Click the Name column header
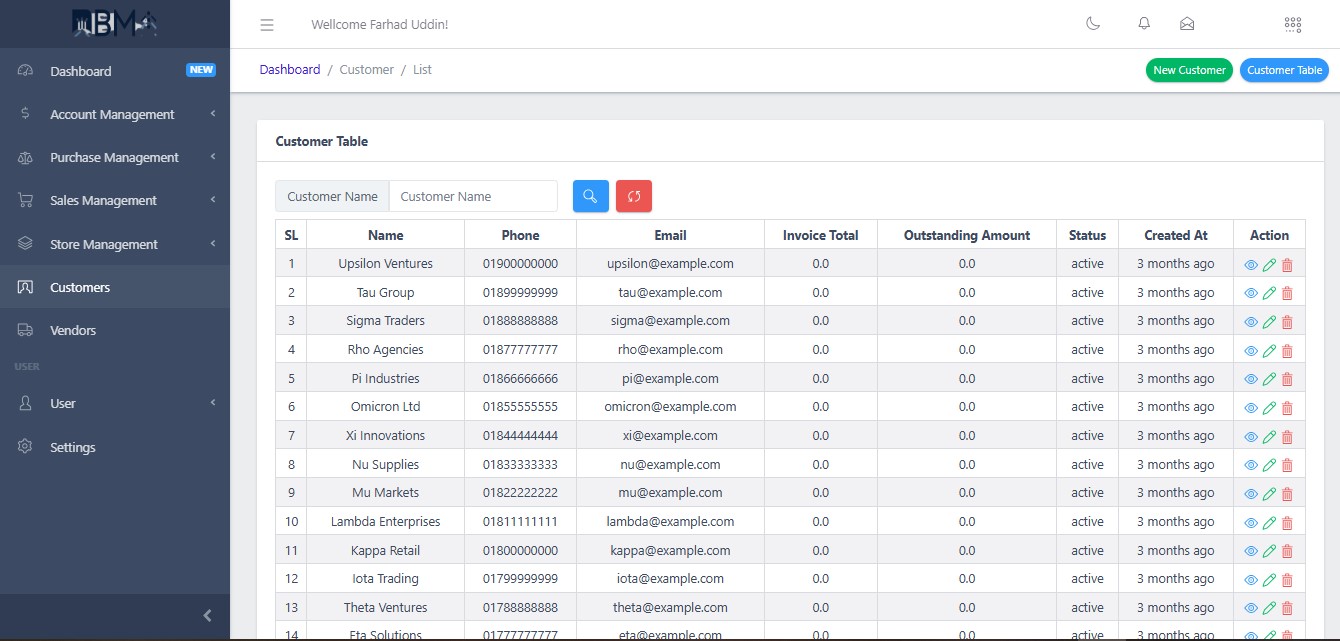The width and height of the screenshot is (1340, 641). click(x=385, y=235)
